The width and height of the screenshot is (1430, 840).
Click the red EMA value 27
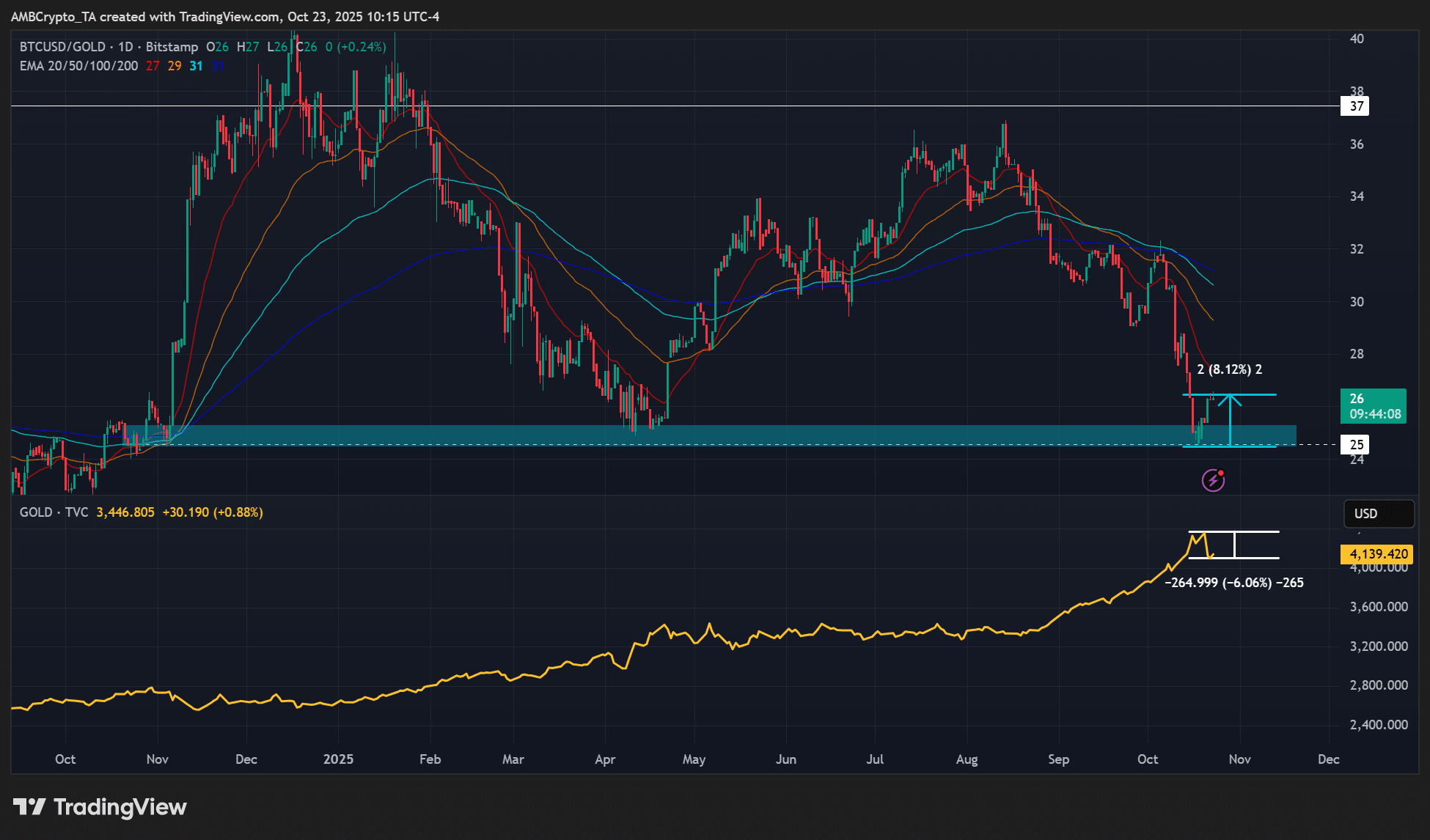pyautogui.click(x=153, y=66)
